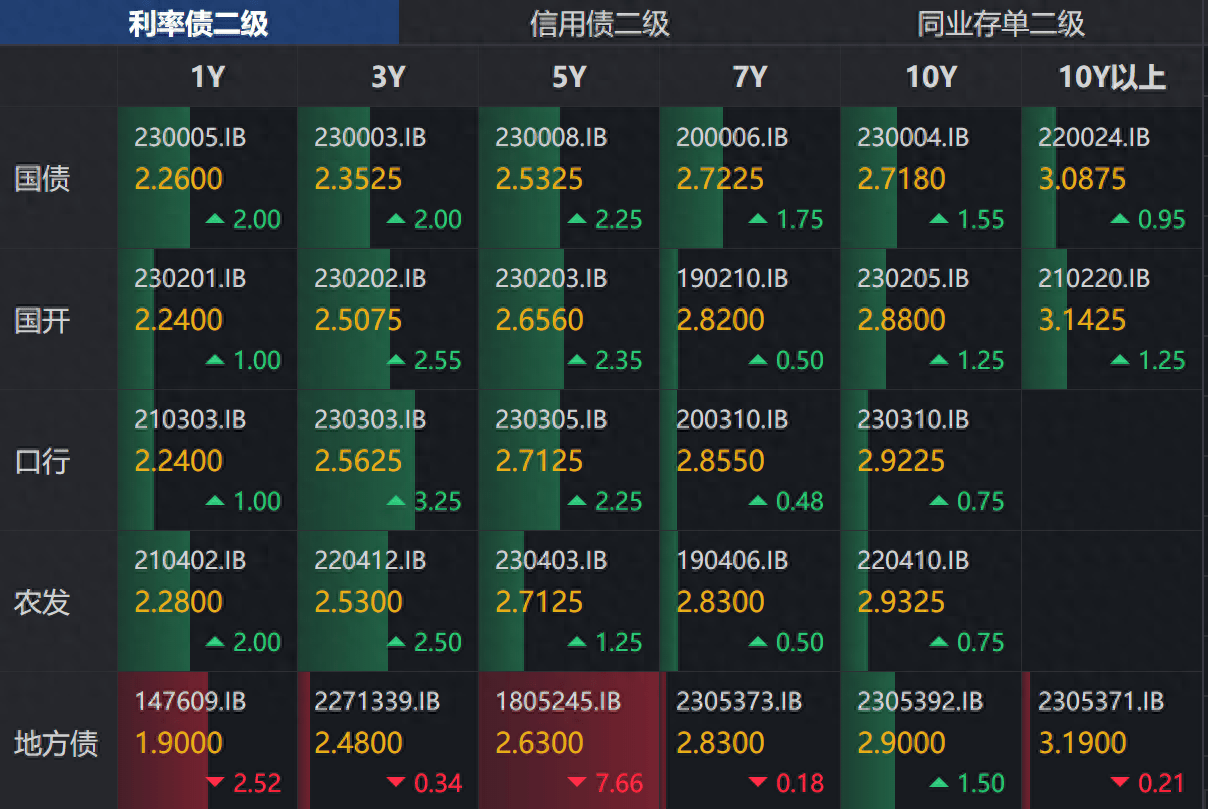
Task: Select the 地方债 row label
Action: [x=56, y=743]
